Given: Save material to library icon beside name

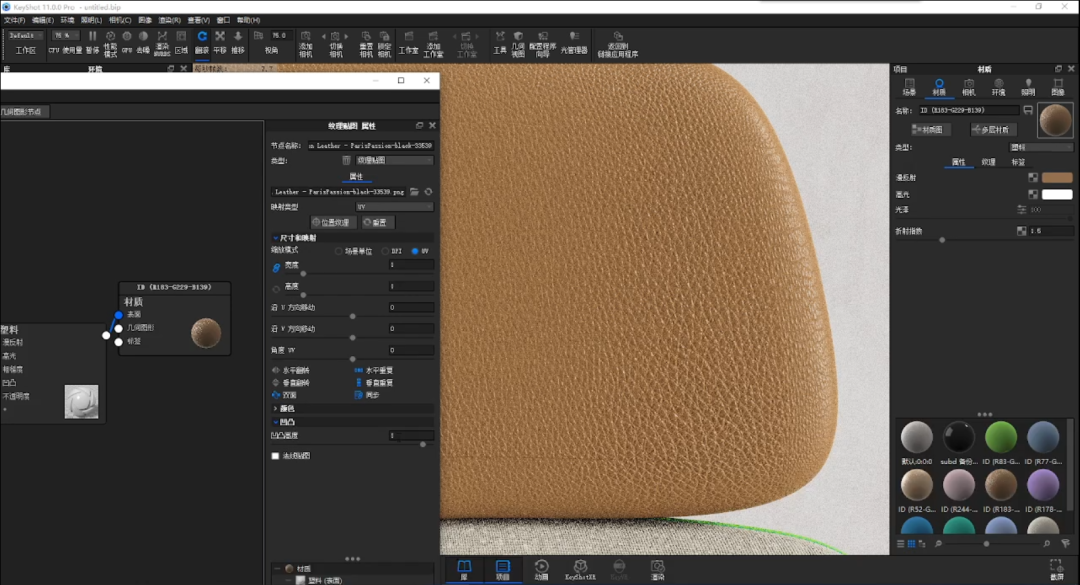Looking at the screenshot, I should pos(1028,110).
